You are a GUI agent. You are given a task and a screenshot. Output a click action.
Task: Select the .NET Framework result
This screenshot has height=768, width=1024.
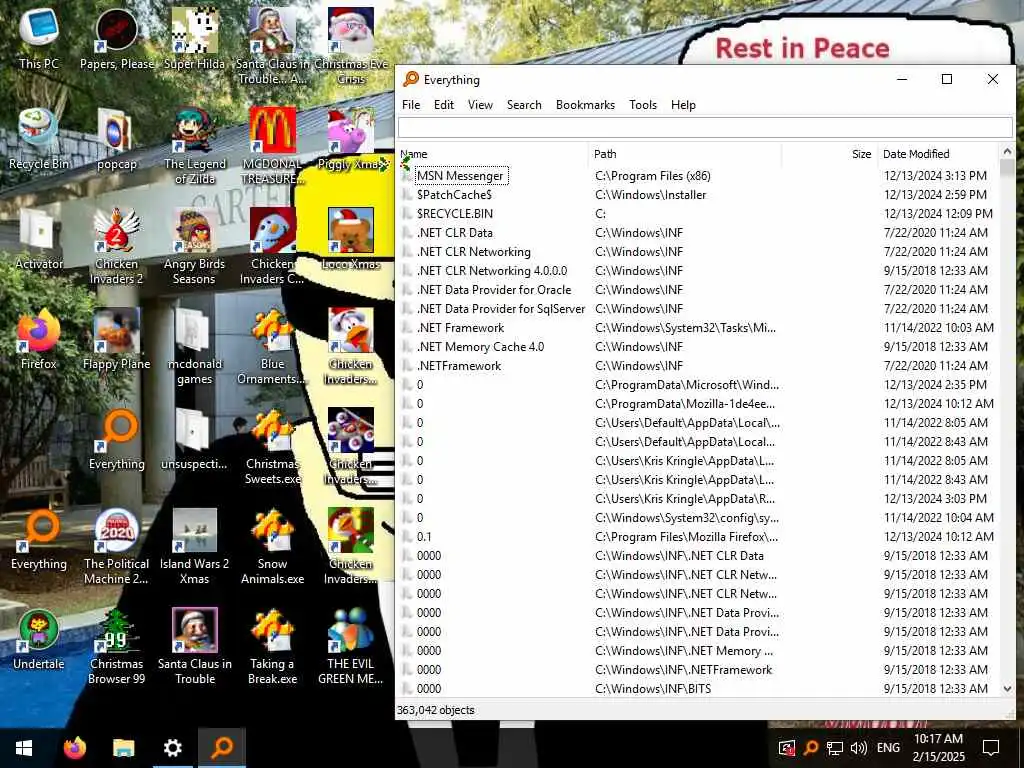697,327
